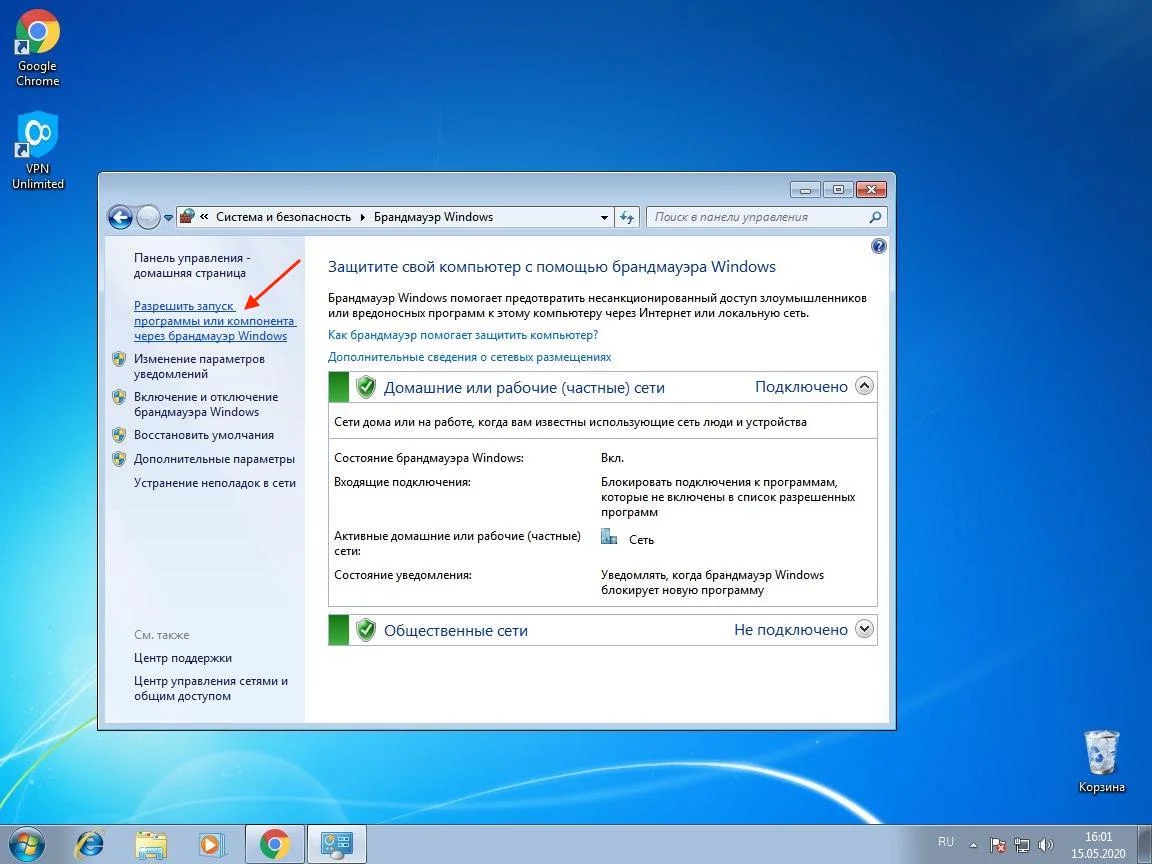
Task: Open Включение и отключение брандмауэра Windows
Action: pyautogui.click(x=206, y=404)
